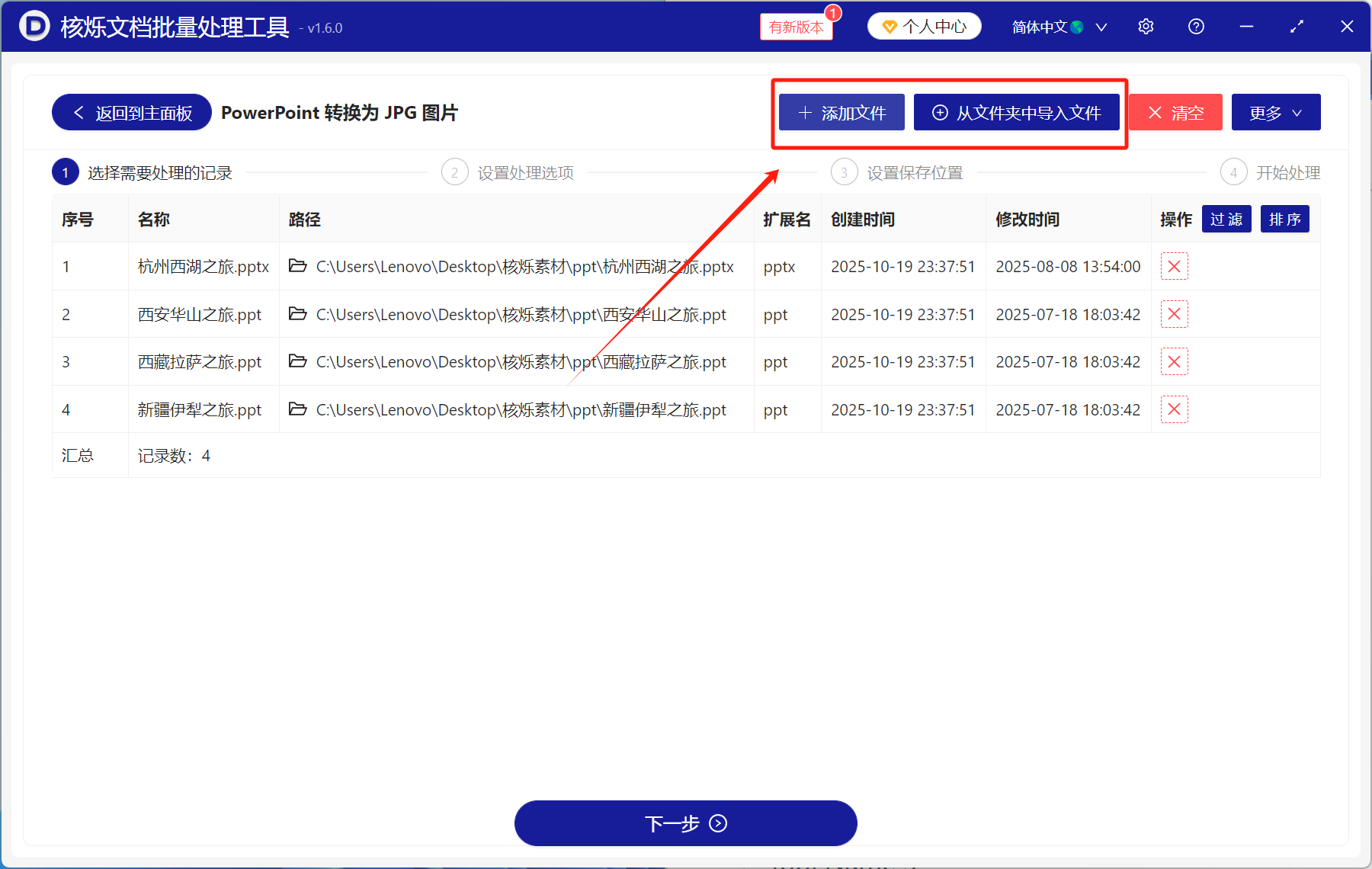Remove 西藏拉萨之旅.ppt using red X
The width and height of the screenshot is (1372, 869).
point(1174,361)
